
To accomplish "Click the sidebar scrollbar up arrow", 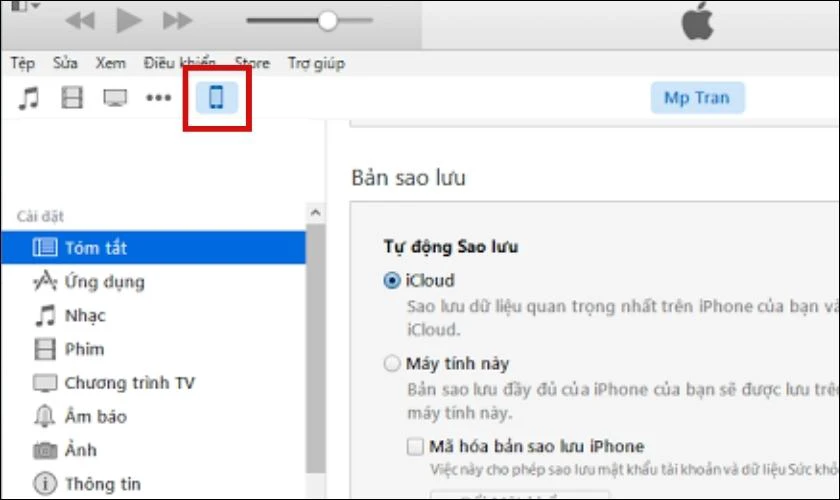I will (x=316, y=213).
